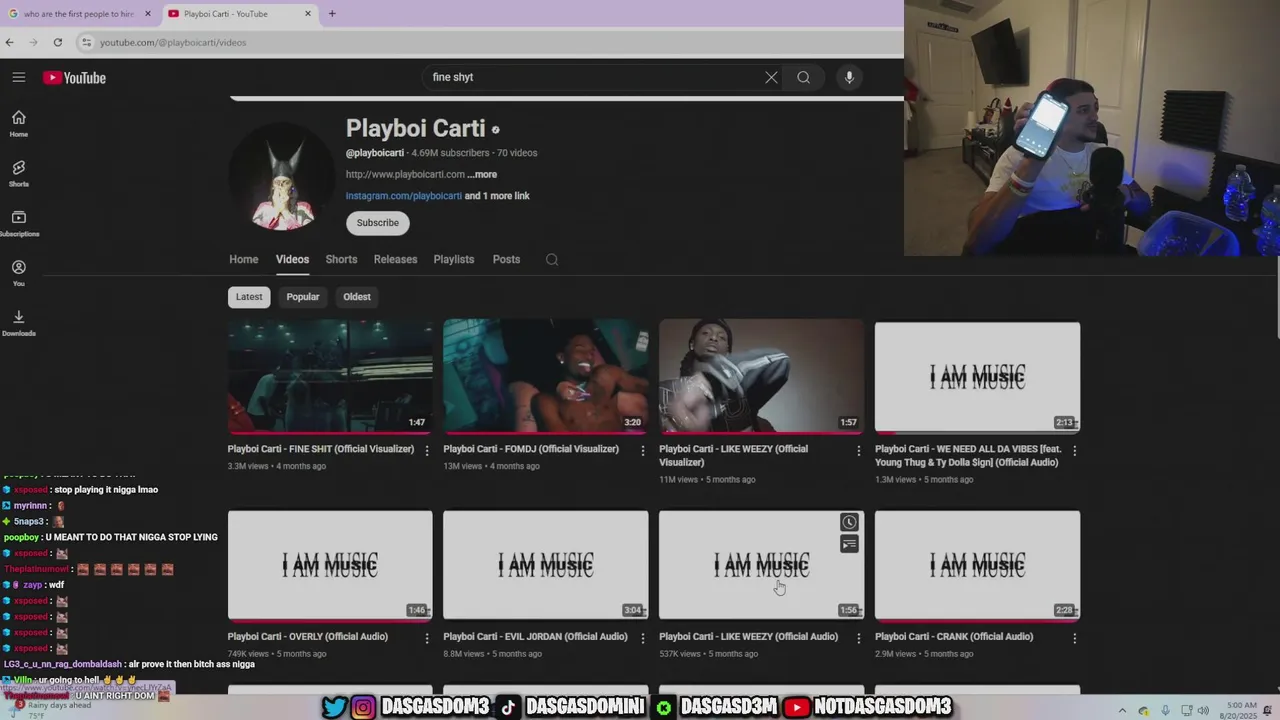The height and width of the screenshot is (720, 1280).
Task: Open title 'Playboi Carti - CRANK (Official Audio)'
Action: 954,637
